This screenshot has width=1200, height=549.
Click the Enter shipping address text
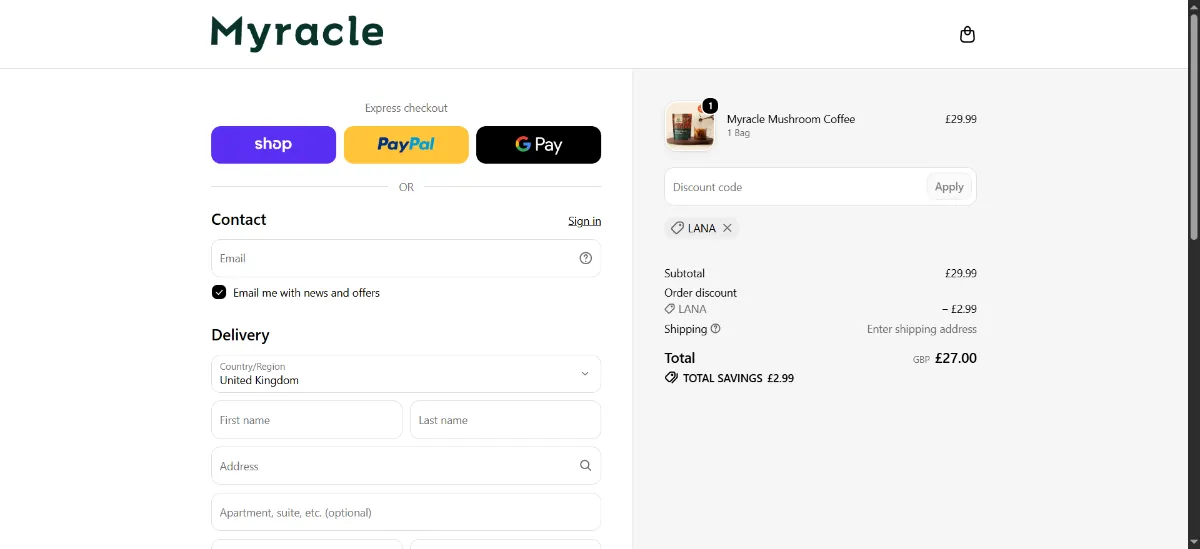pos(922,329)
